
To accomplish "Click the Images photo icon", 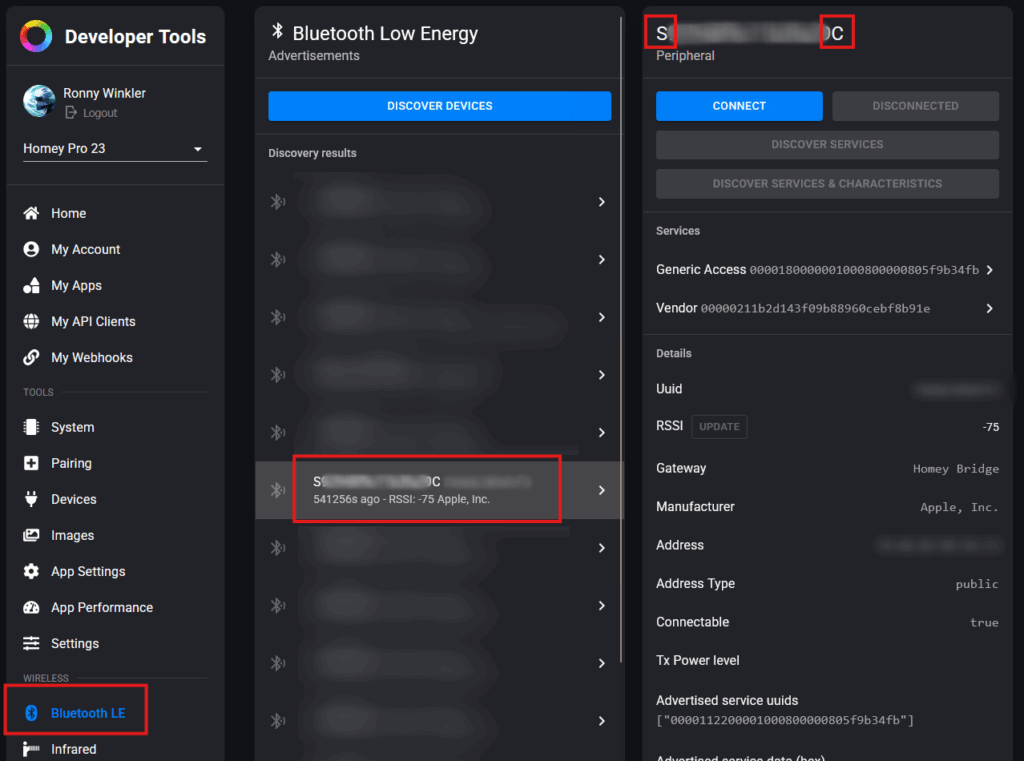I will coord(31,535).
